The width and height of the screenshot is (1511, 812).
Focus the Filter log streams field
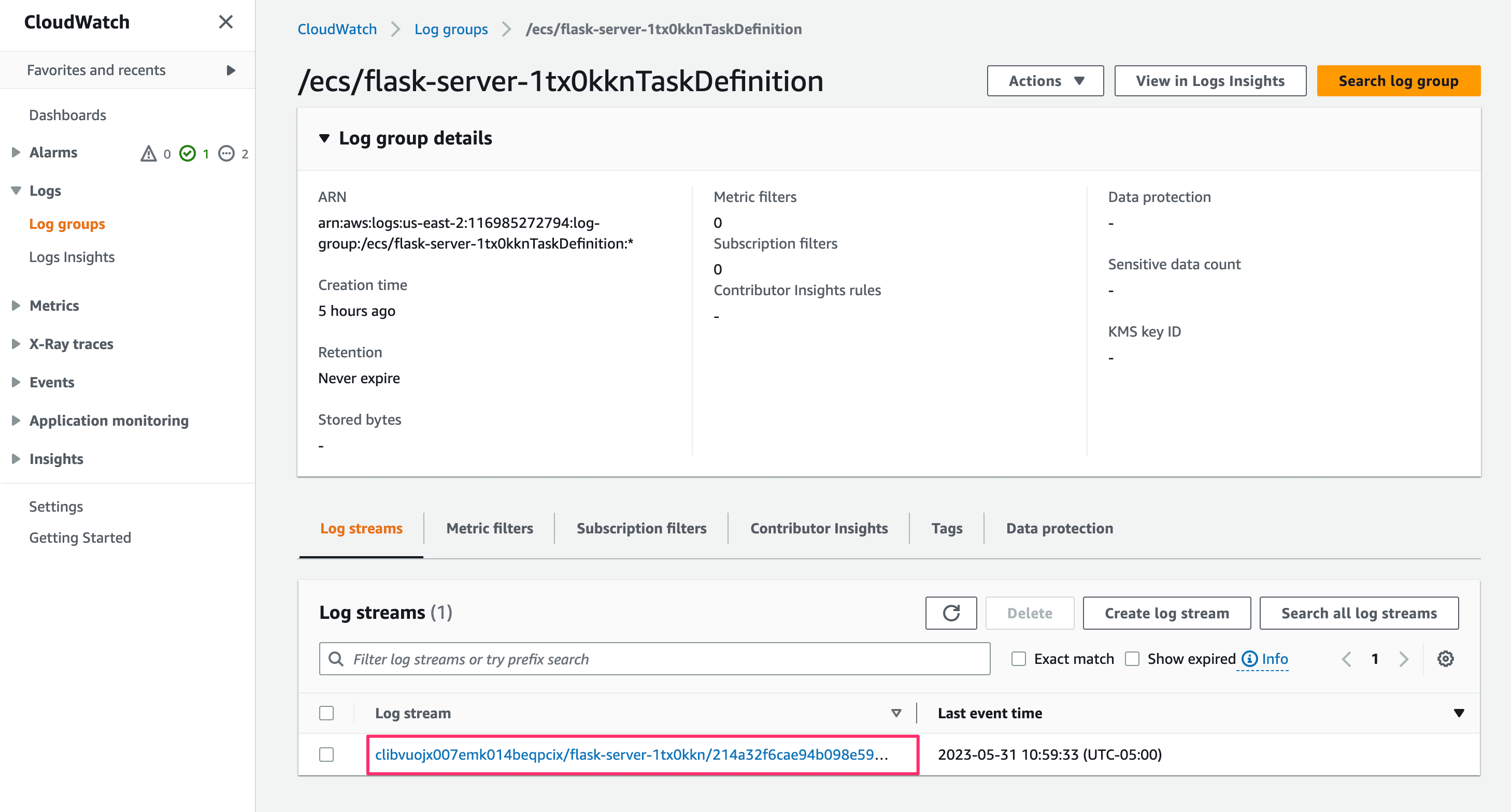pyautogui.click(x=654, y=659)
